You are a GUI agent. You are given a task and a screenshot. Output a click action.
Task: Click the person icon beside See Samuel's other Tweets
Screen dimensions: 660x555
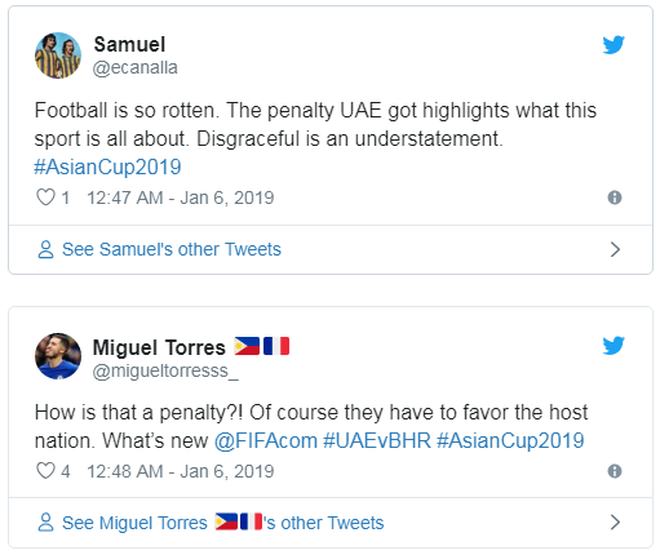(x=45, y=250)
